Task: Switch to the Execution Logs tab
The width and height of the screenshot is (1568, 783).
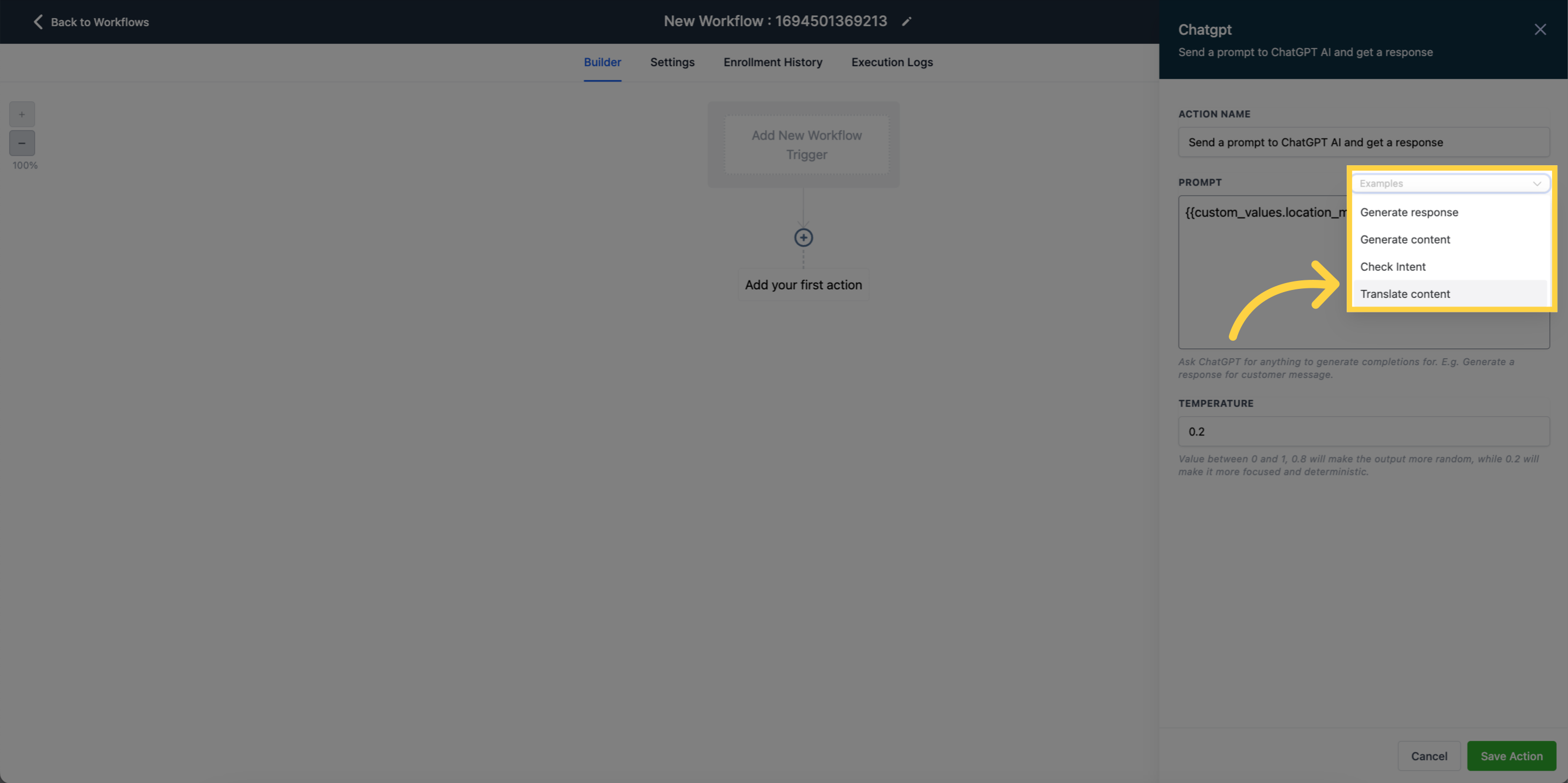Action: [892, 61]
